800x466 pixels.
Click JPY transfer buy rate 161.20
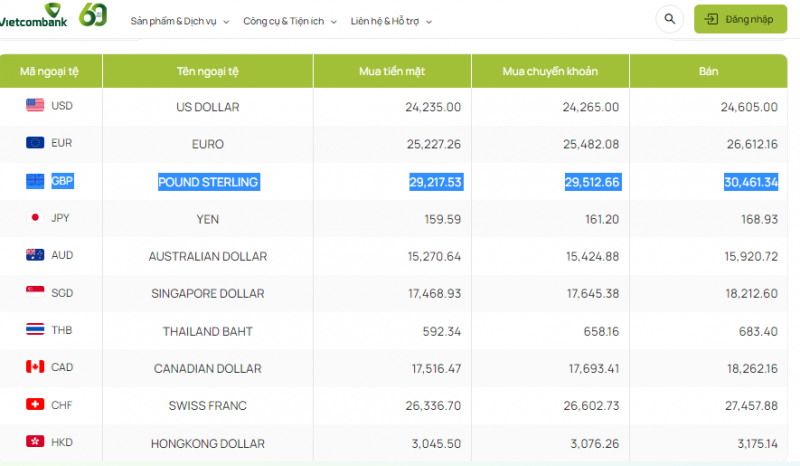click(602, 219)
